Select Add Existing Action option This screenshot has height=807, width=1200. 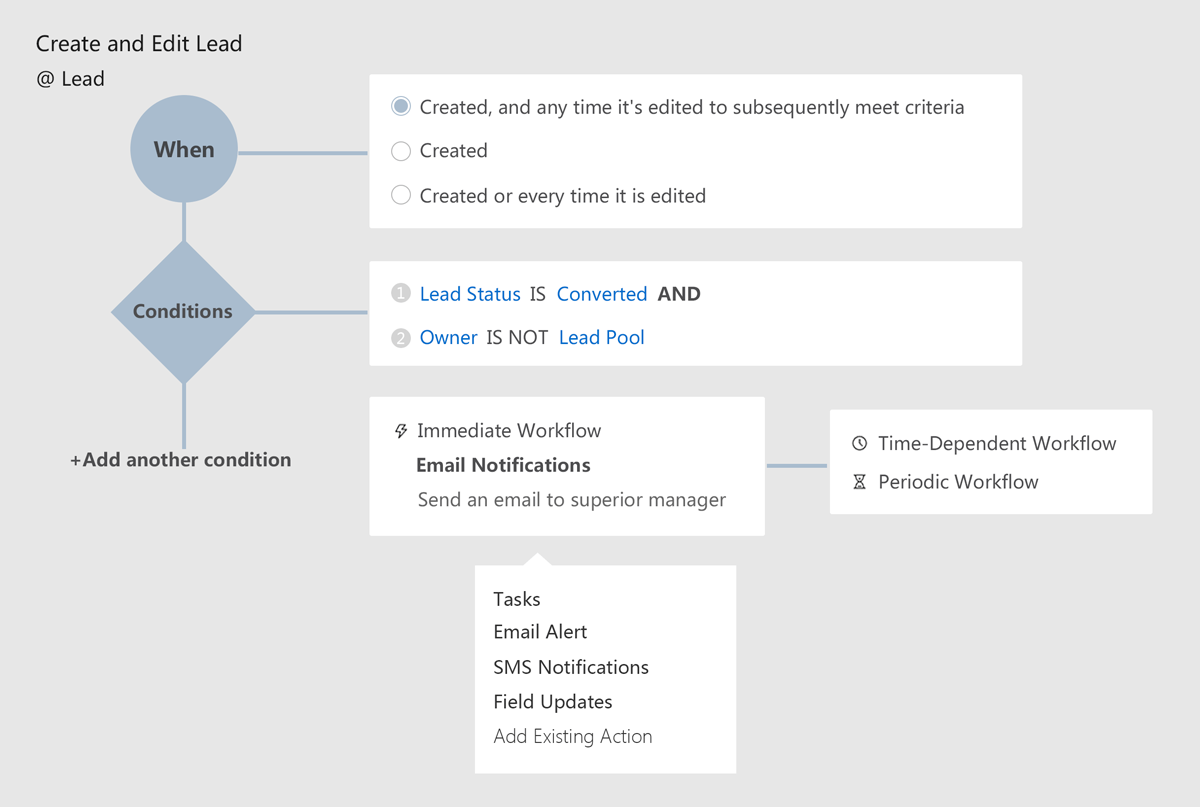573,737
